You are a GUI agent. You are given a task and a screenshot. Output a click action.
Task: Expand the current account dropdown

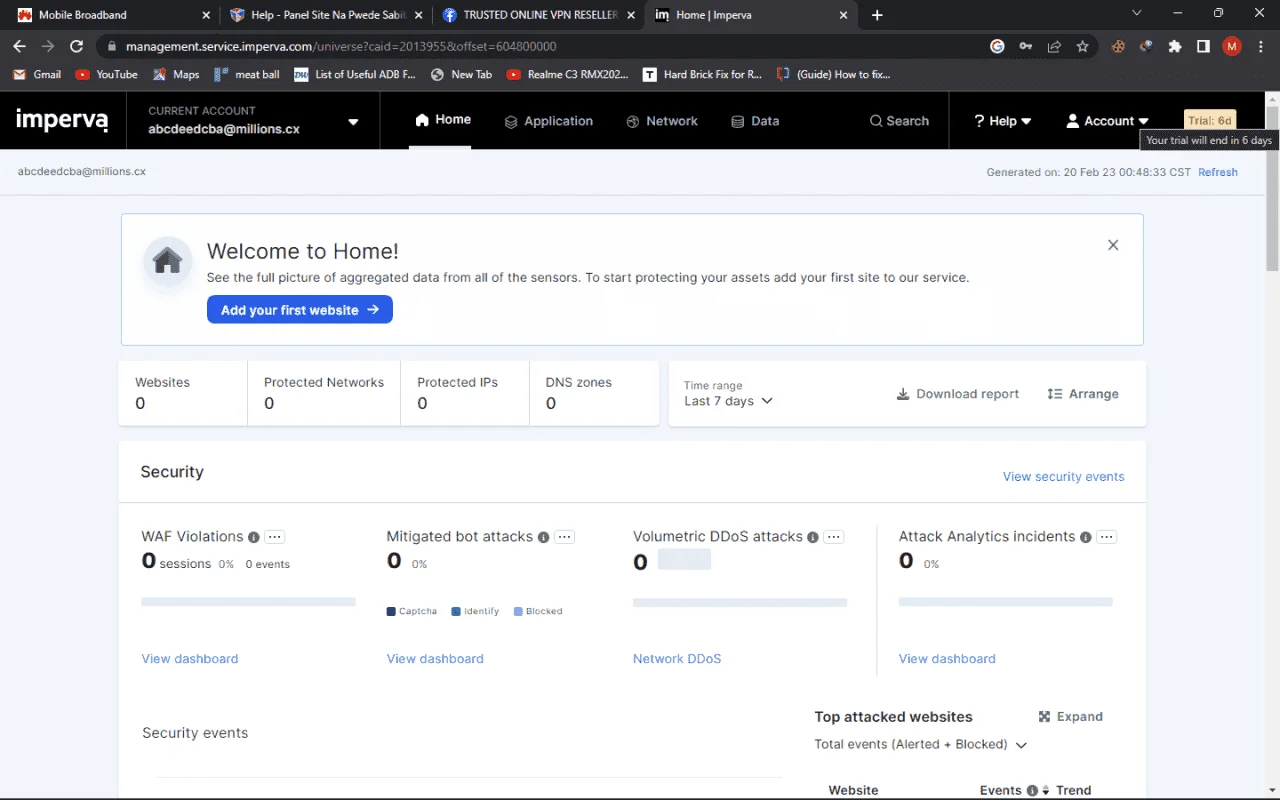353,122
